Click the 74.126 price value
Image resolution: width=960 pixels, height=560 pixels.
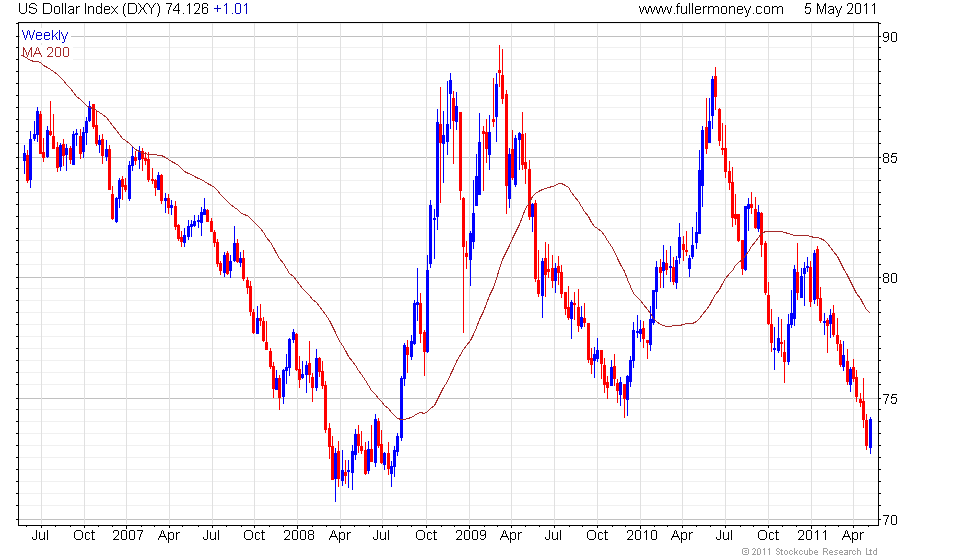(187, 9)
